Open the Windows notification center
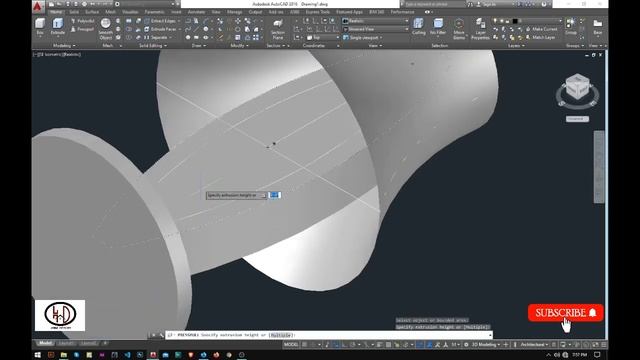 [x=597, y=355]
